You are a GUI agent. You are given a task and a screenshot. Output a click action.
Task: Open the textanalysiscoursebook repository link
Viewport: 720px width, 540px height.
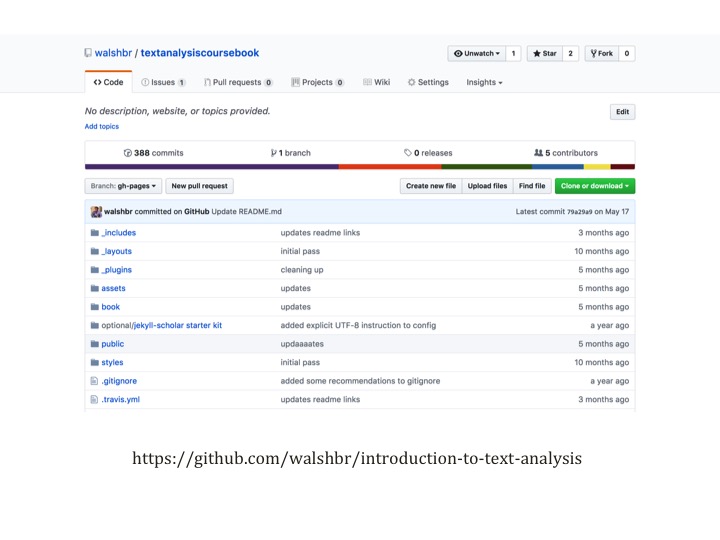click(200, 53)
